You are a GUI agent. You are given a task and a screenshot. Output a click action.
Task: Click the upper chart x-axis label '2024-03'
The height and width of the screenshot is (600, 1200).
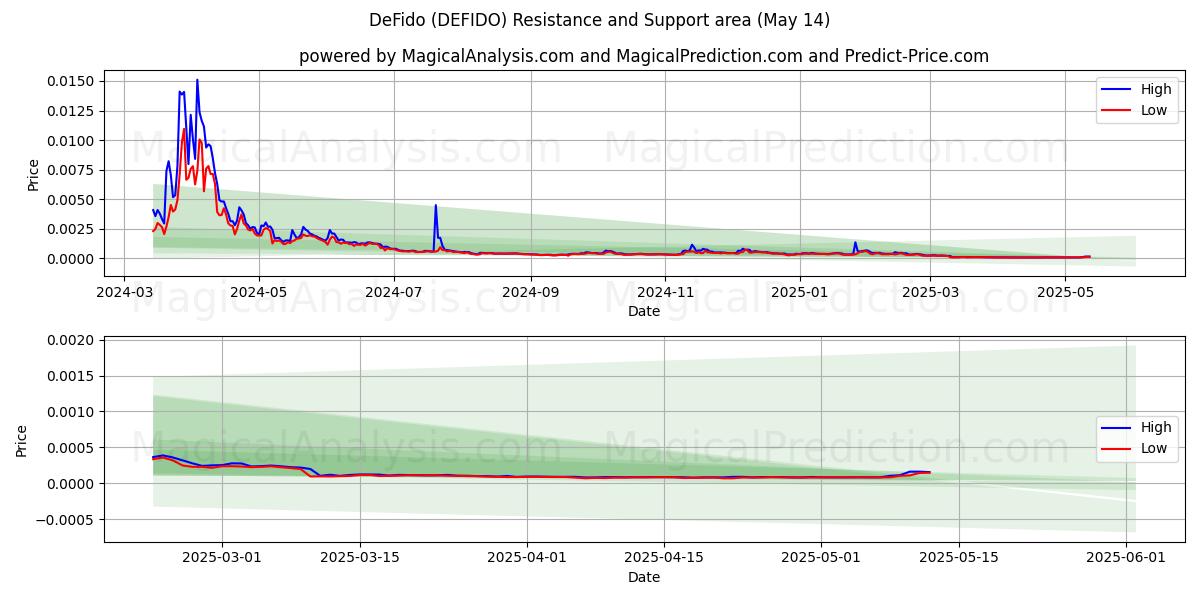point(124,292)
